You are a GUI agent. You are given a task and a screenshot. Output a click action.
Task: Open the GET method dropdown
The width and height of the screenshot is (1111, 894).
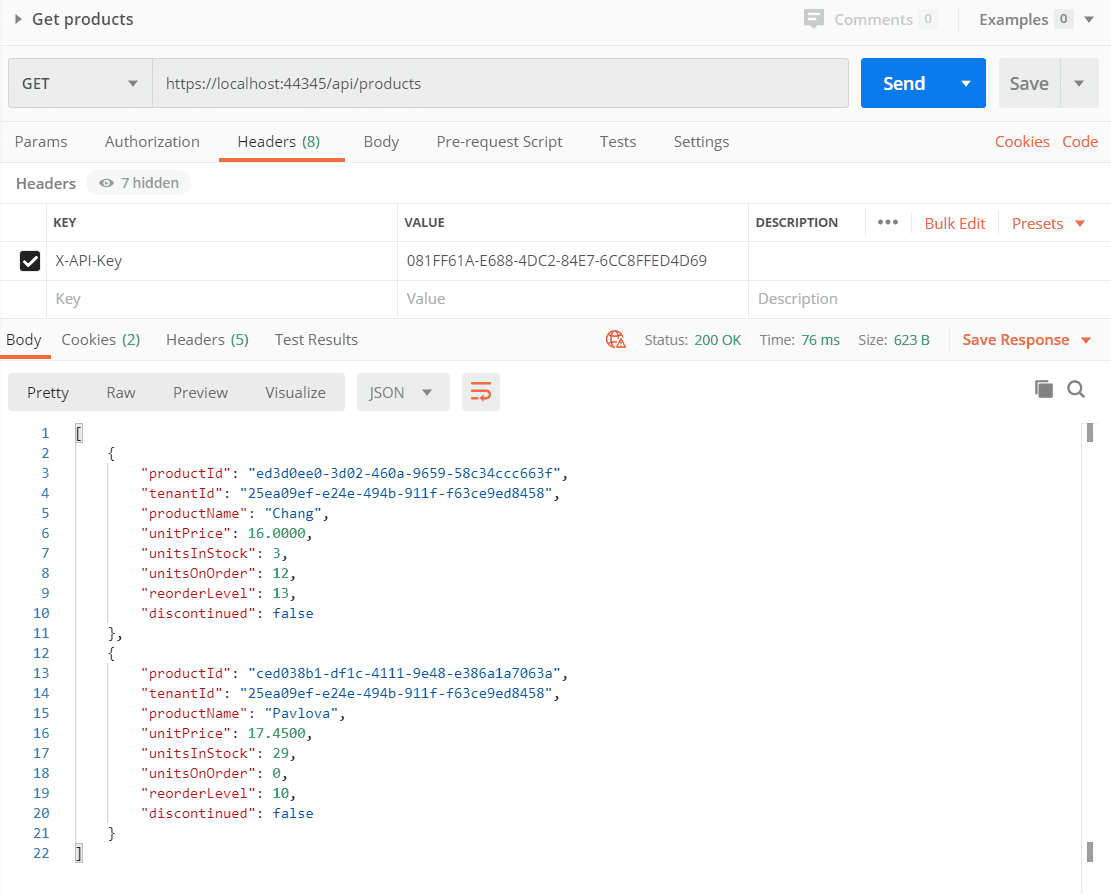80,84
